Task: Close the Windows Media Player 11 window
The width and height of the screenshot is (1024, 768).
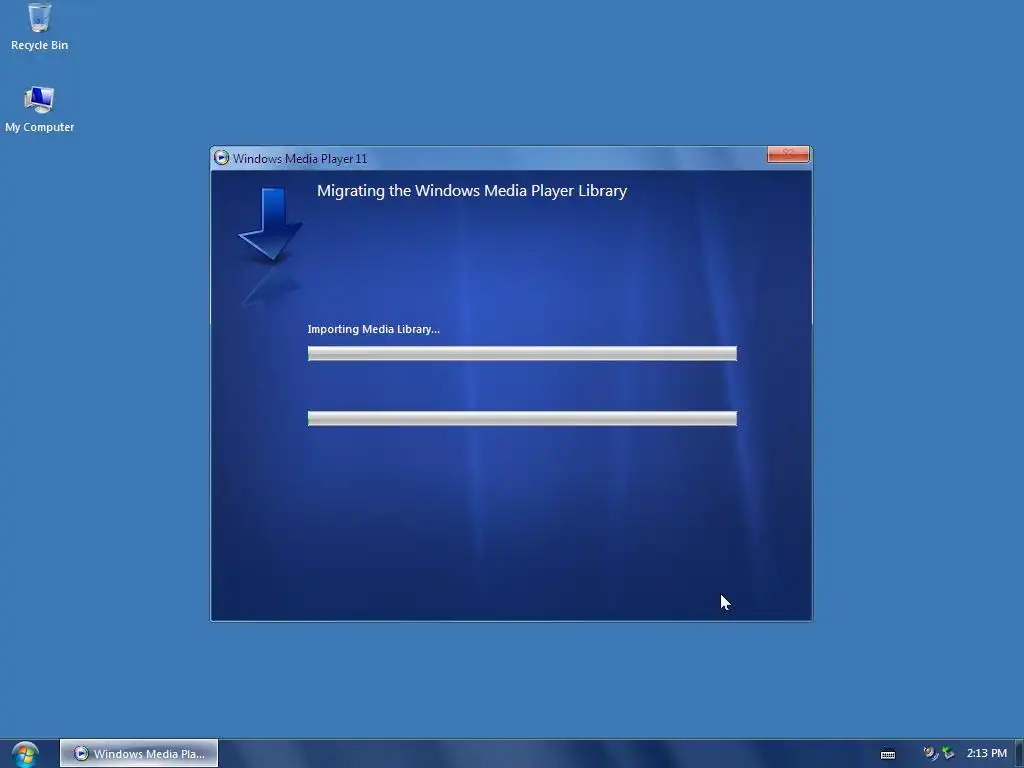Action: click(788, 154)
